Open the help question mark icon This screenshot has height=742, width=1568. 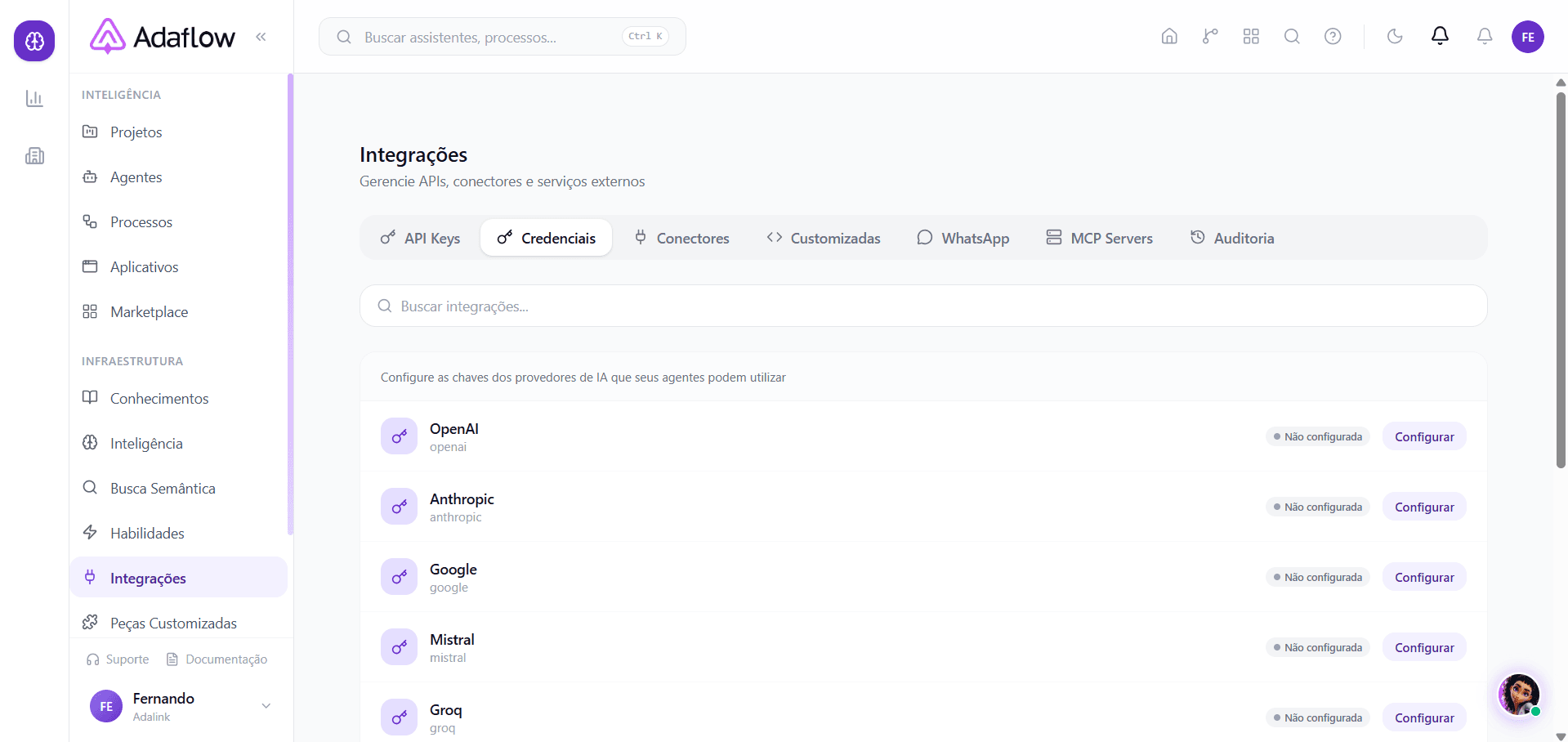pos(1333,36)
